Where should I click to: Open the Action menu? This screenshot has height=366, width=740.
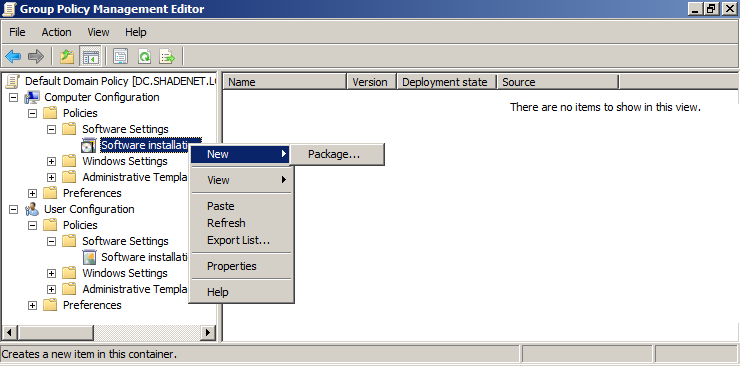[56, 32]
